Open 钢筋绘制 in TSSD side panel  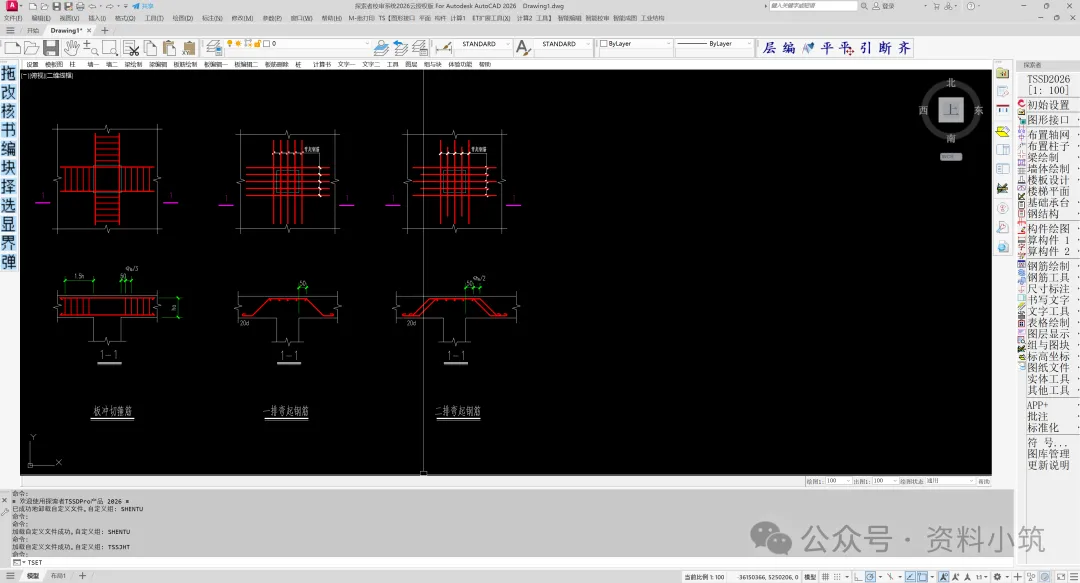pos(1048,266)
